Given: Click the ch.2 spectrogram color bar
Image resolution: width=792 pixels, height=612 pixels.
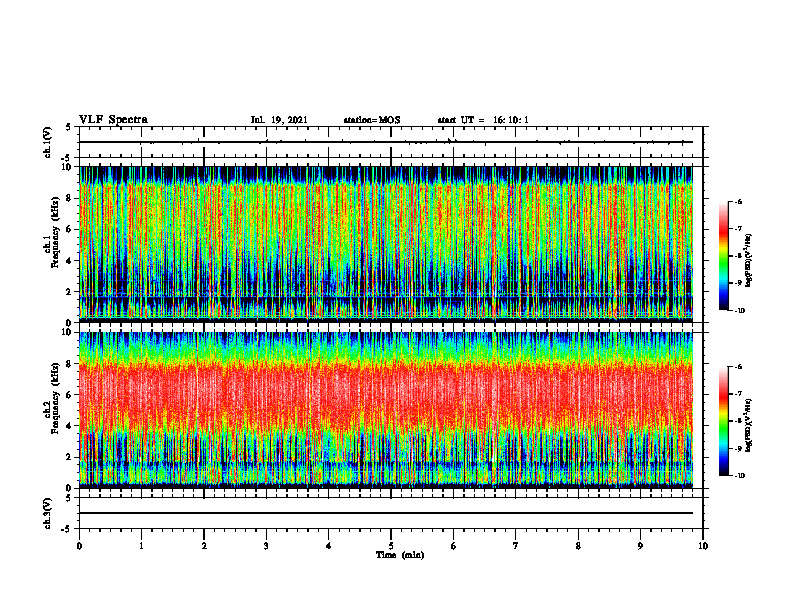Looking at the screenshot, I should point(723,421).
